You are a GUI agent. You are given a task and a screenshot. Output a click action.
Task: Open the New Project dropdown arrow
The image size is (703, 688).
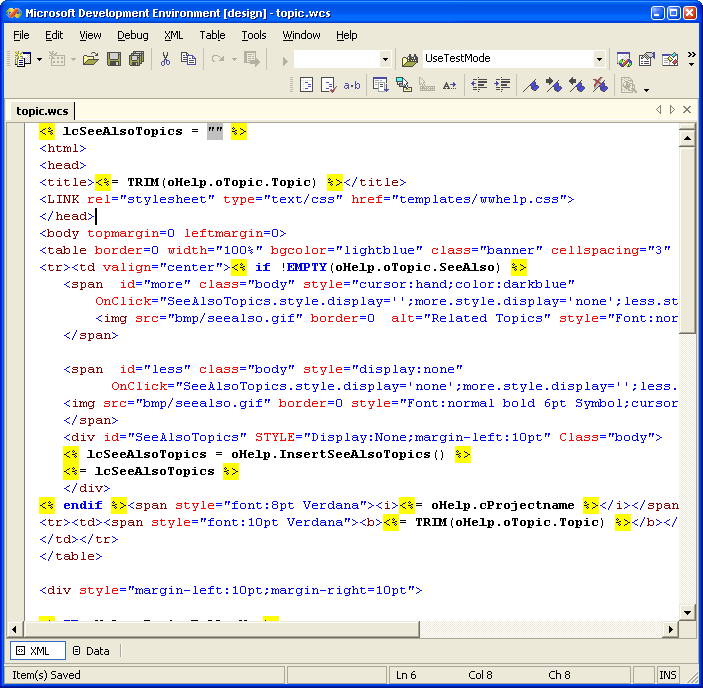point(39,59)
